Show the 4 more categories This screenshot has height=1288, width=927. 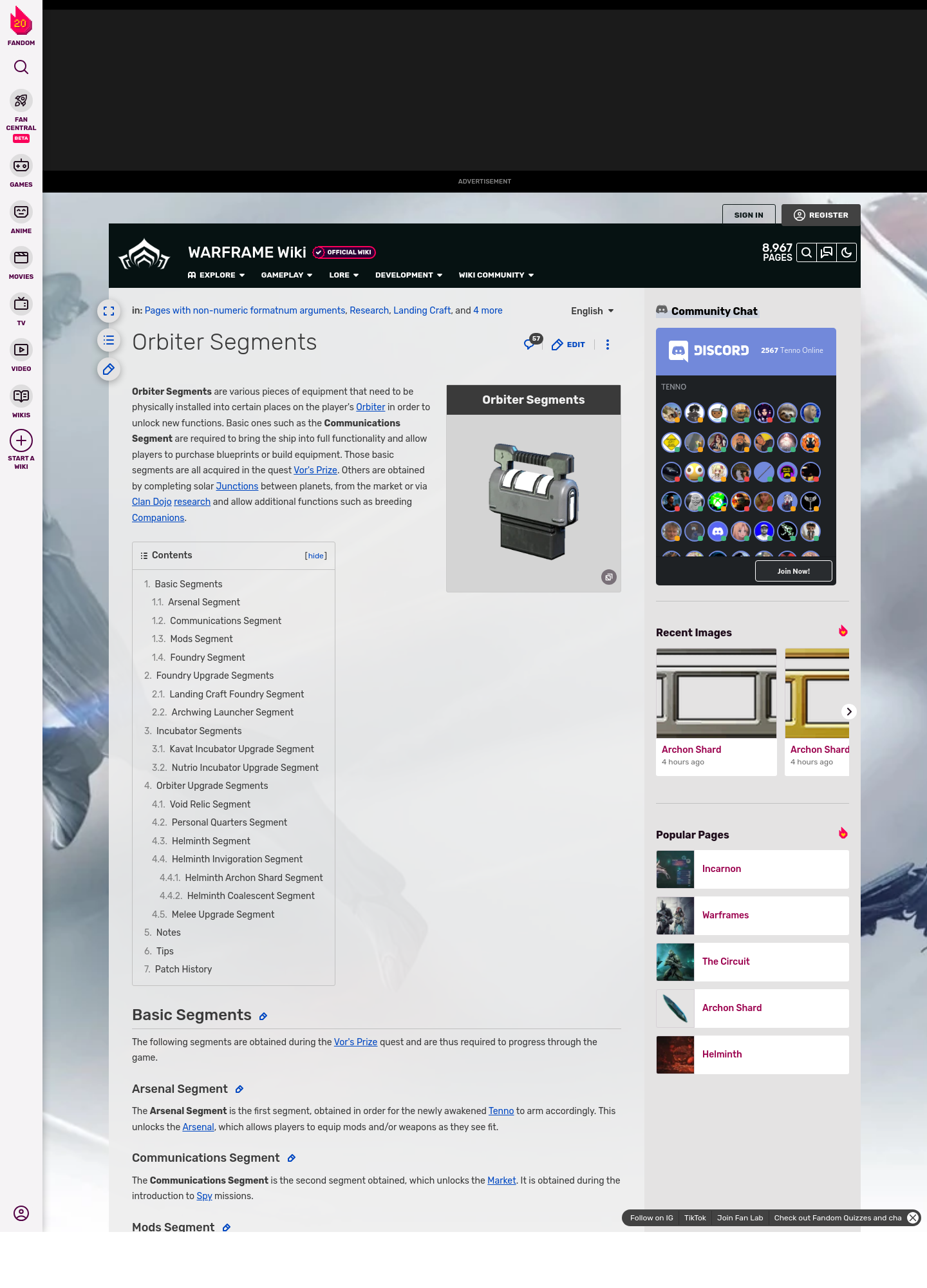pyautogui.click(x=488, y=310)
